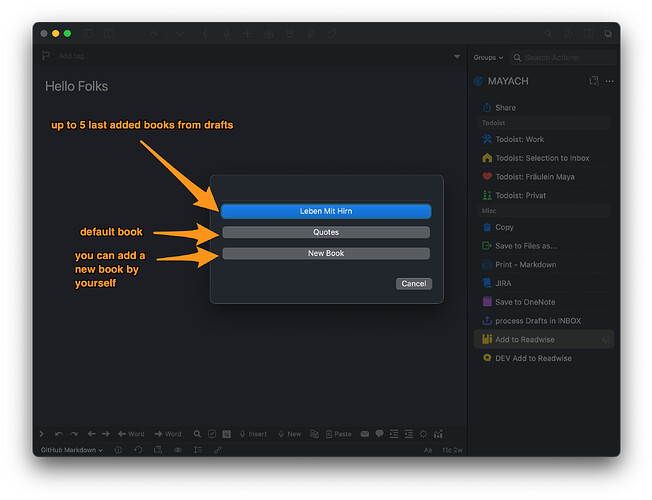The height and width of the screenshot is (500, 652).
Task: Toggle the action list panel icon
Action: point(588,34)
